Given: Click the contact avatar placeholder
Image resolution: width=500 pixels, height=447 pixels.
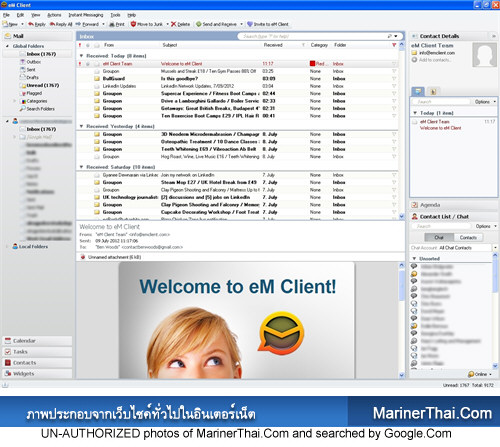Looking at the screenshot, I should click(484, 55).
